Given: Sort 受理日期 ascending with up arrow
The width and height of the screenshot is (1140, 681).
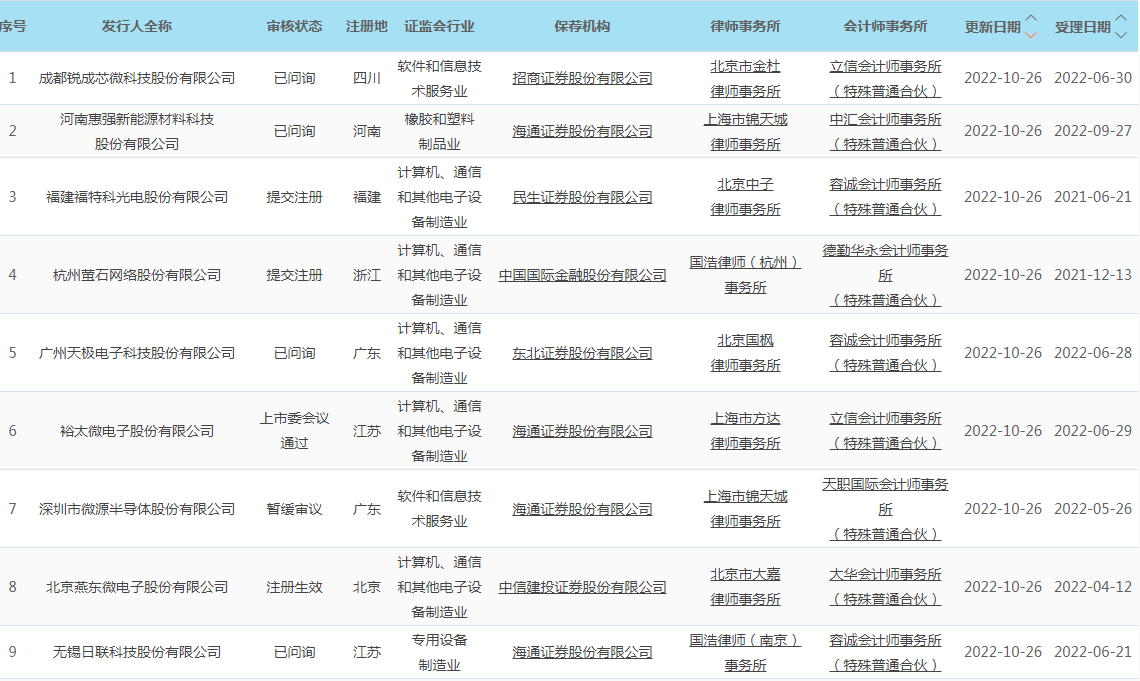Looking at the screenshot, I should (x=1121, y=19).
